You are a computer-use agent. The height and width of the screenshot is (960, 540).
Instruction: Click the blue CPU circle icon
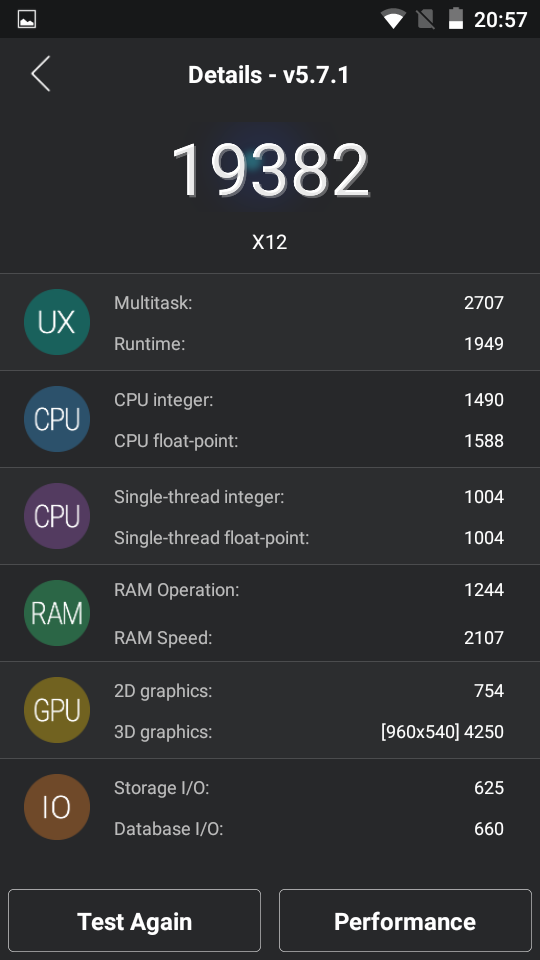coord(57,419)
